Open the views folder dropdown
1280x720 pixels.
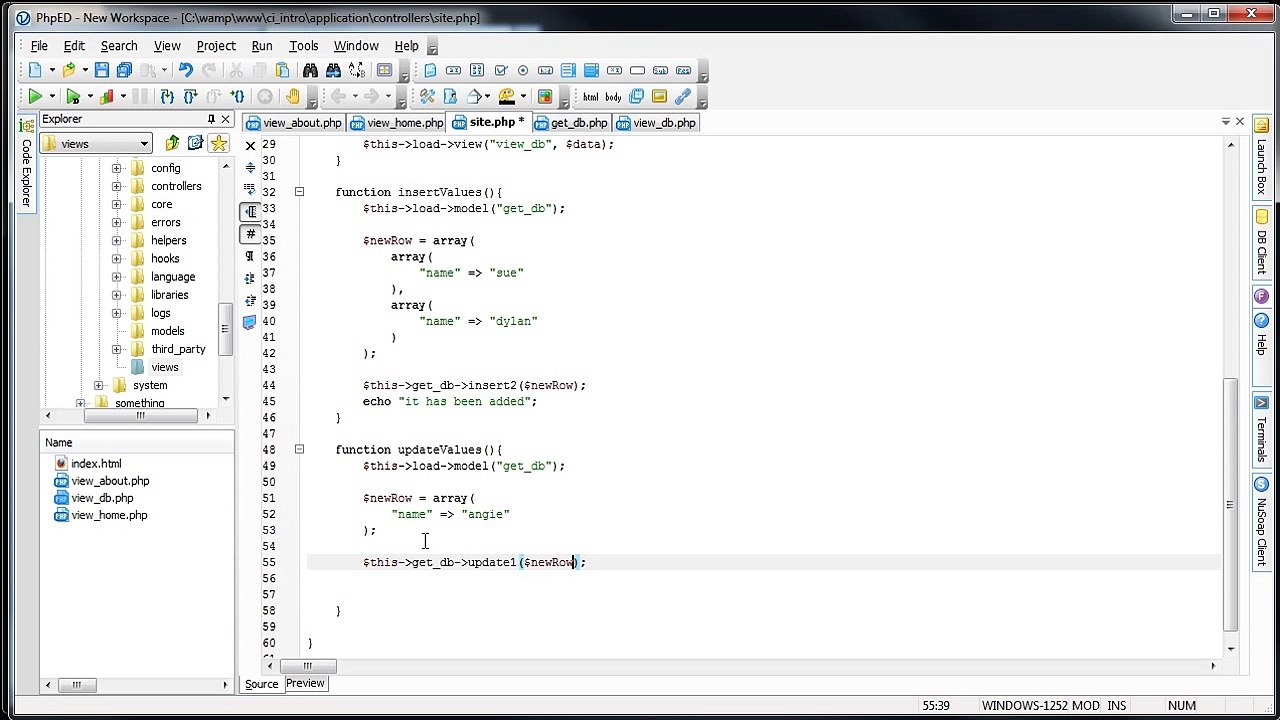point(144,144)
